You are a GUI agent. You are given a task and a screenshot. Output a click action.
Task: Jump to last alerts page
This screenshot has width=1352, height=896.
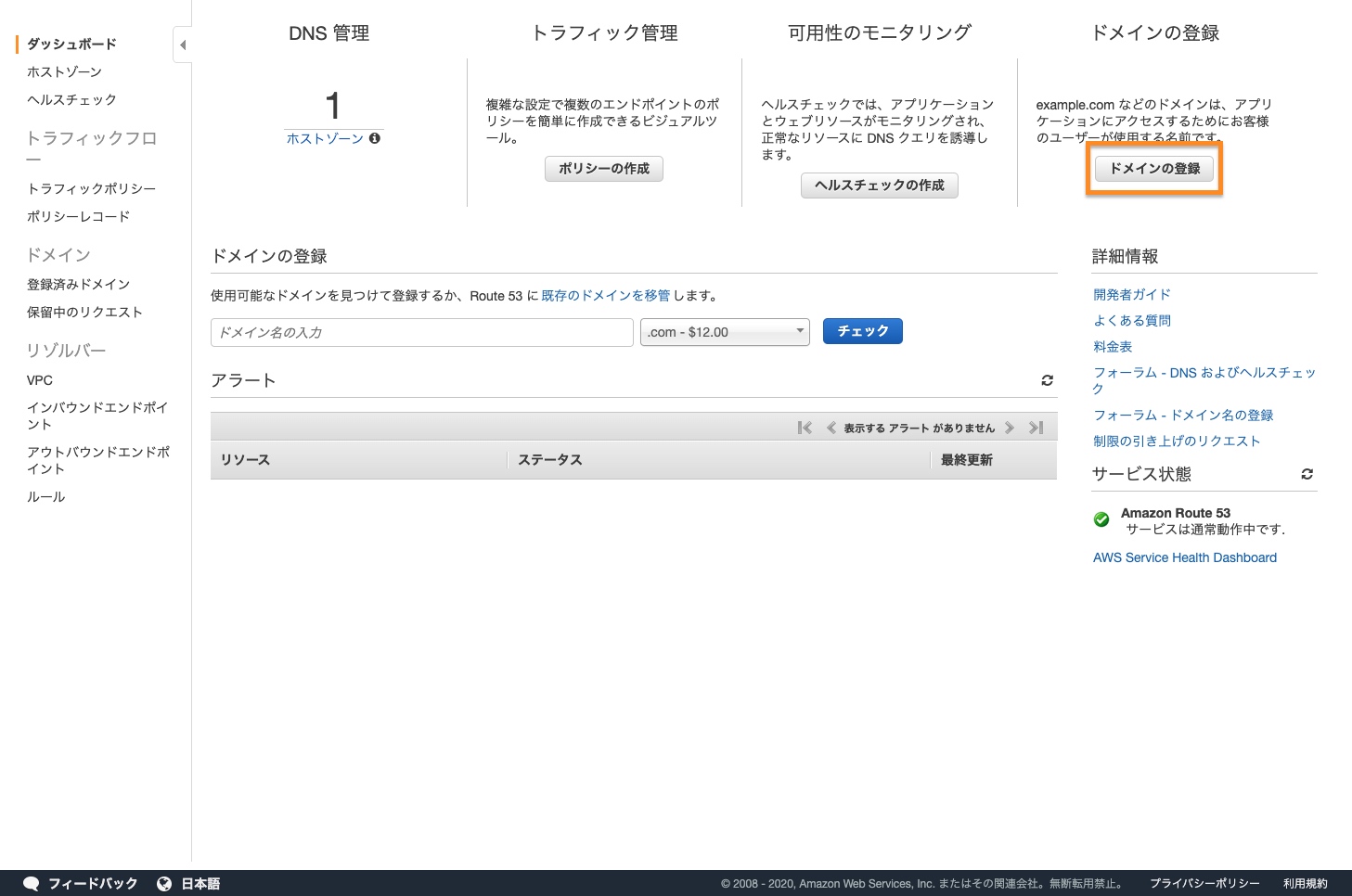click(x=1037, y=428)
